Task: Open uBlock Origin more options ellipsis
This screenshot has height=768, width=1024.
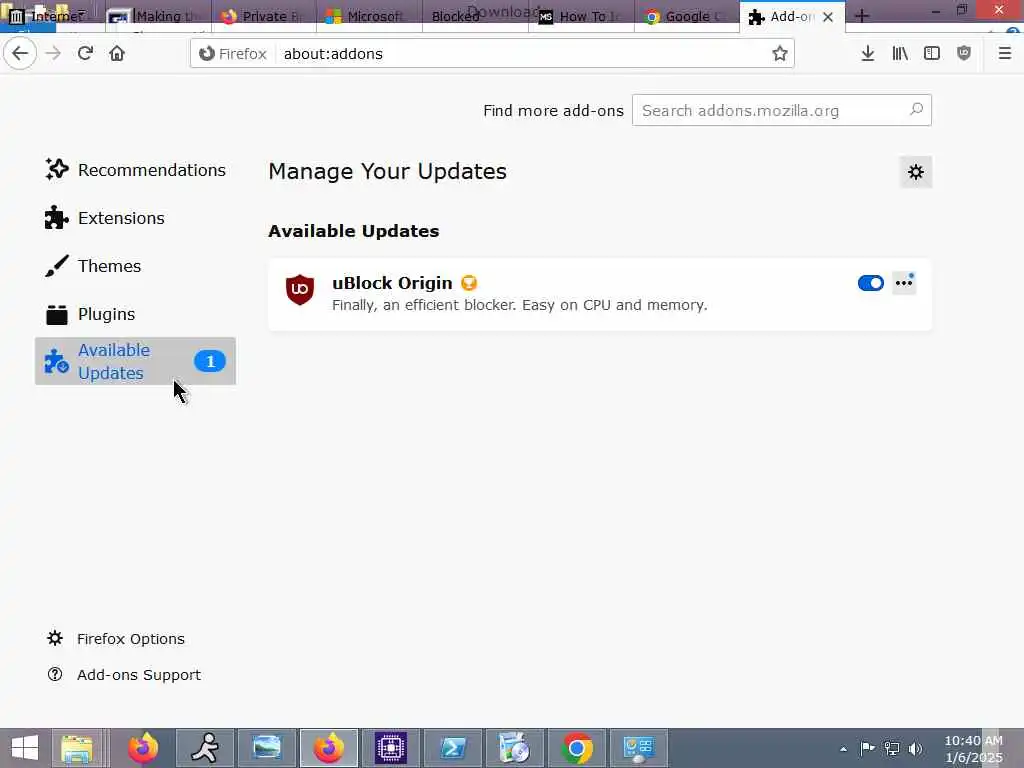Action: click(904, 283)
